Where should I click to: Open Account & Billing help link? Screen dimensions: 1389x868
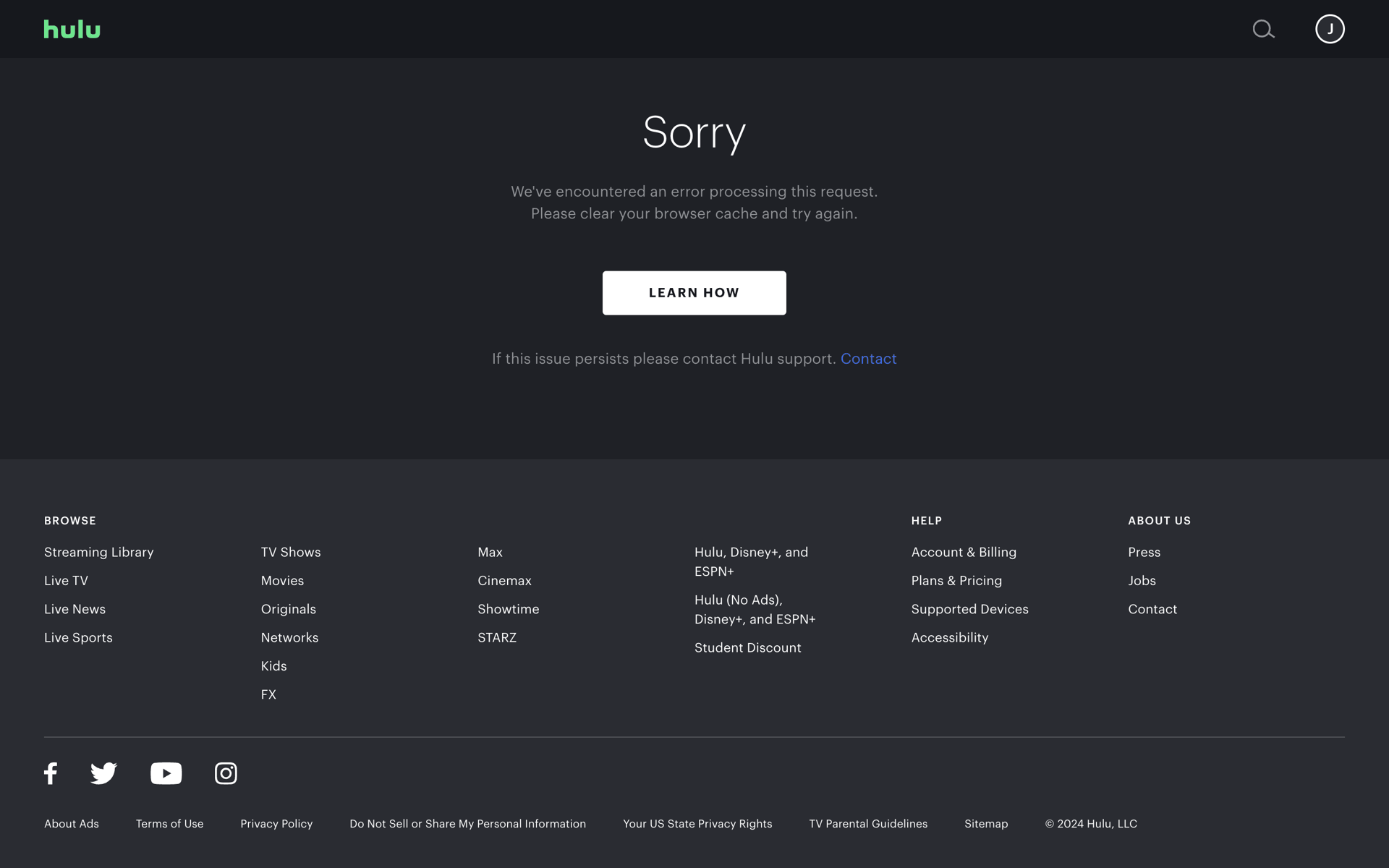pyautogui.click(x=964, y=552)
